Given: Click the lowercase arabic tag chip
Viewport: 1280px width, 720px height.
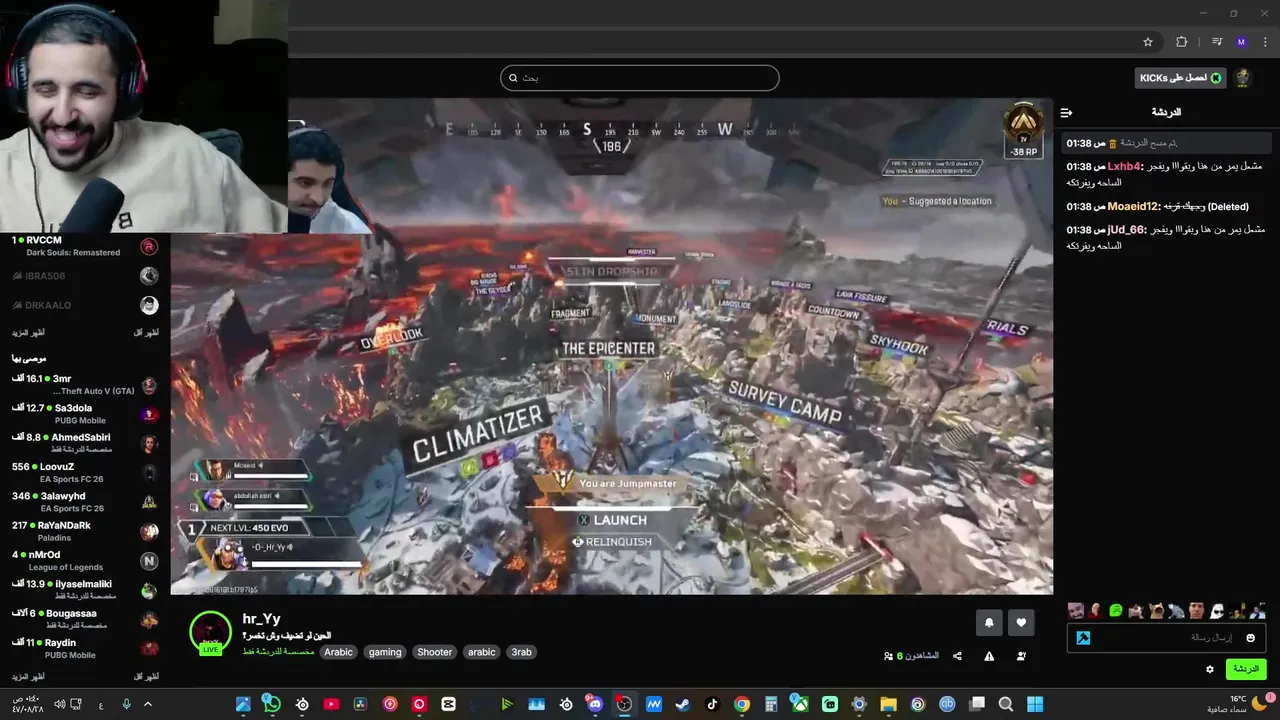Looking at the screenshot, I should pyautogui.click(x=482, y=652).
